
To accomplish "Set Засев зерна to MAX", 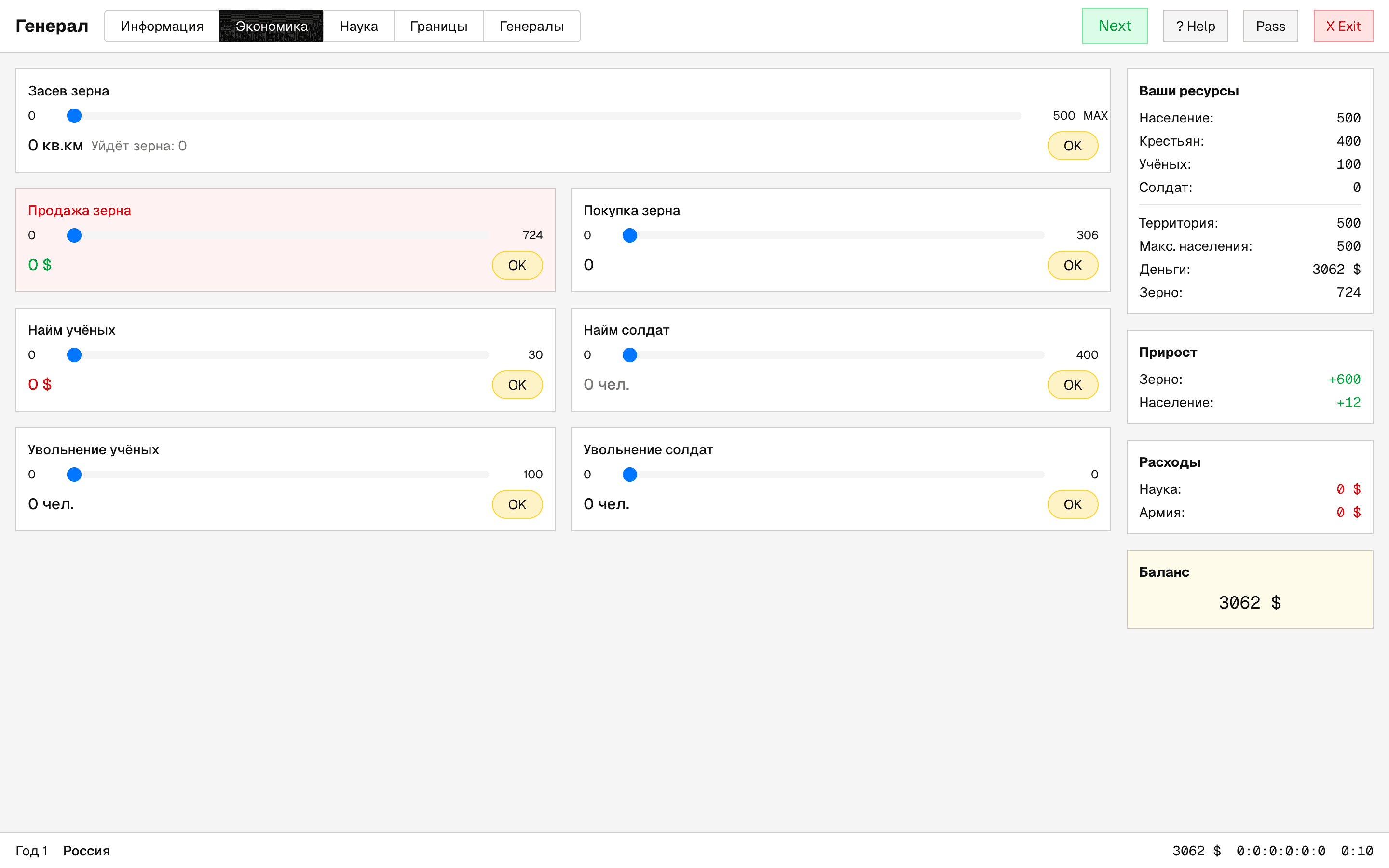I will click(x=1095, y=115).
